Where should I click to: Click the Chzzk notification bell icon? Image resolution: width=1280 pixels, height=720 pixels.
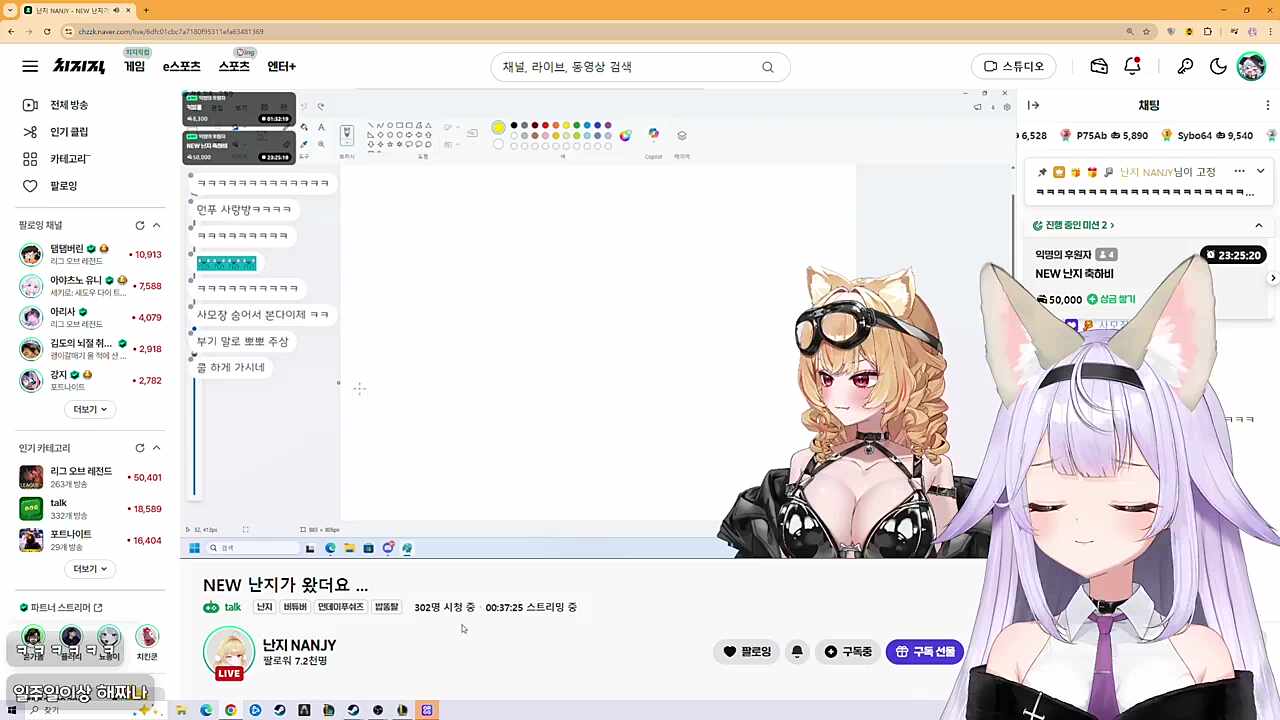pyautogui.click(x=1132, y=66)
